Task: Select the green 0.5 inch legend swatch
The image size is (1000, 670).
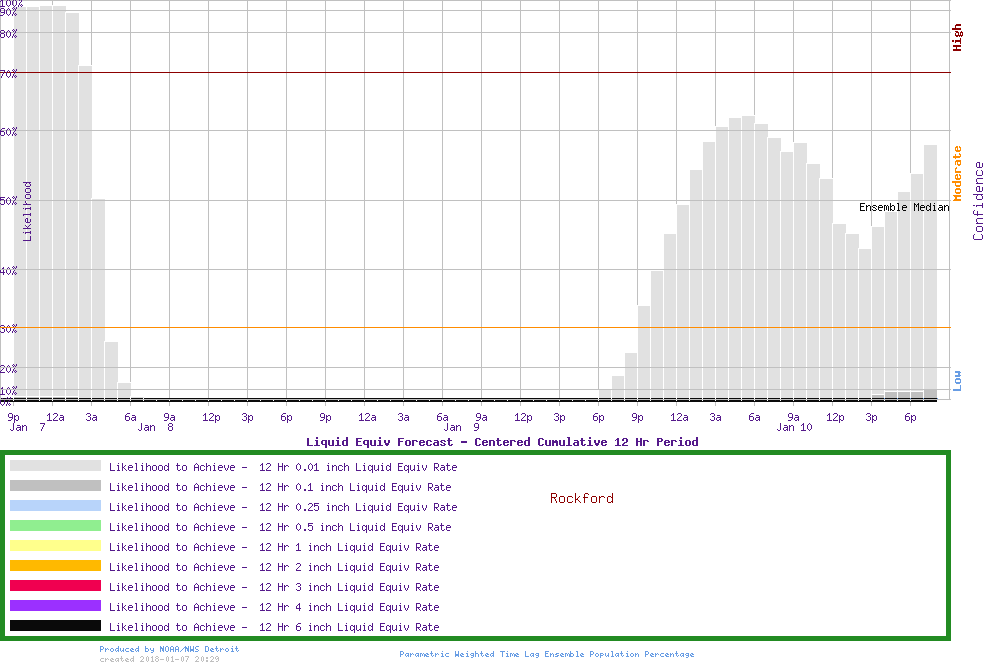Action: (55, 526)
